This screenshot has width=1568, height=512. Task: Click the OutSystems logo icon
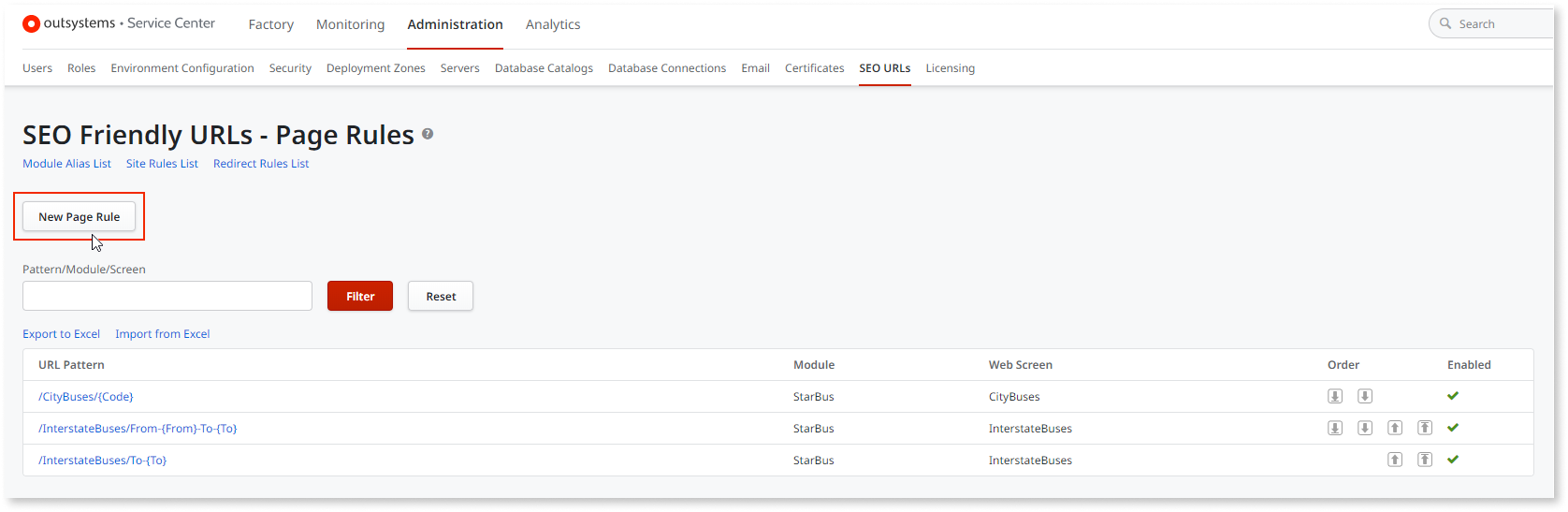click(31, 24)
